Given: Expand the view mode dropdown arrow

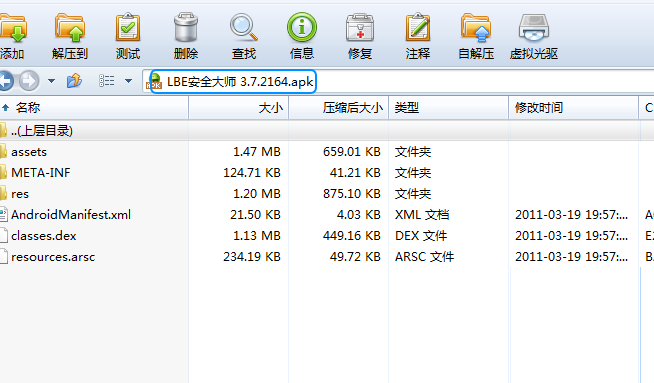Looking at the screenshot, I should click(x=128, y=81).
